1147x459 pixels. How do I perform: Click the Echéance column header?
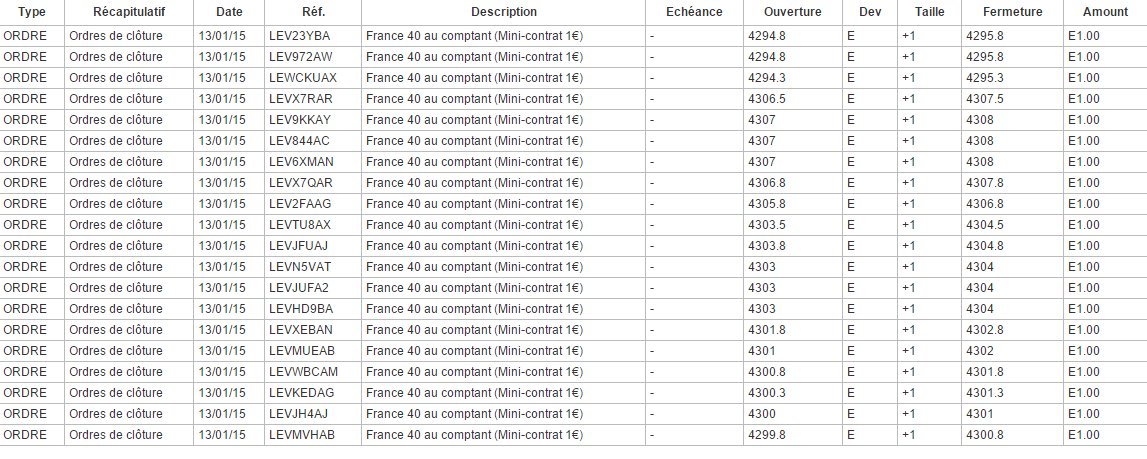tap(693, 12)
